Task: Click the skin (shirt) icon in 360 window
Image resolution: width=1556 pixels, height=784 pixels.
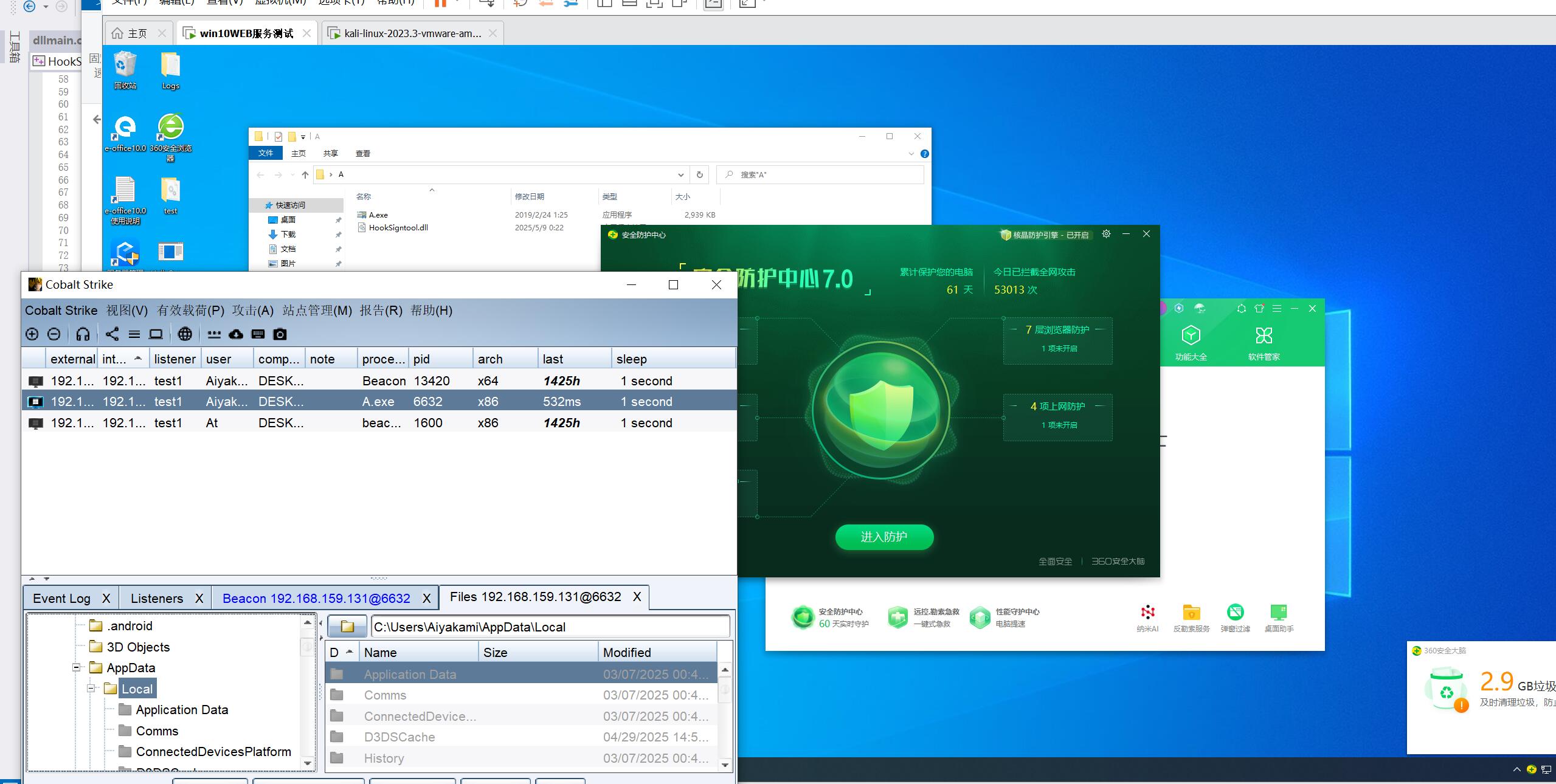Action: [1259, 309]
